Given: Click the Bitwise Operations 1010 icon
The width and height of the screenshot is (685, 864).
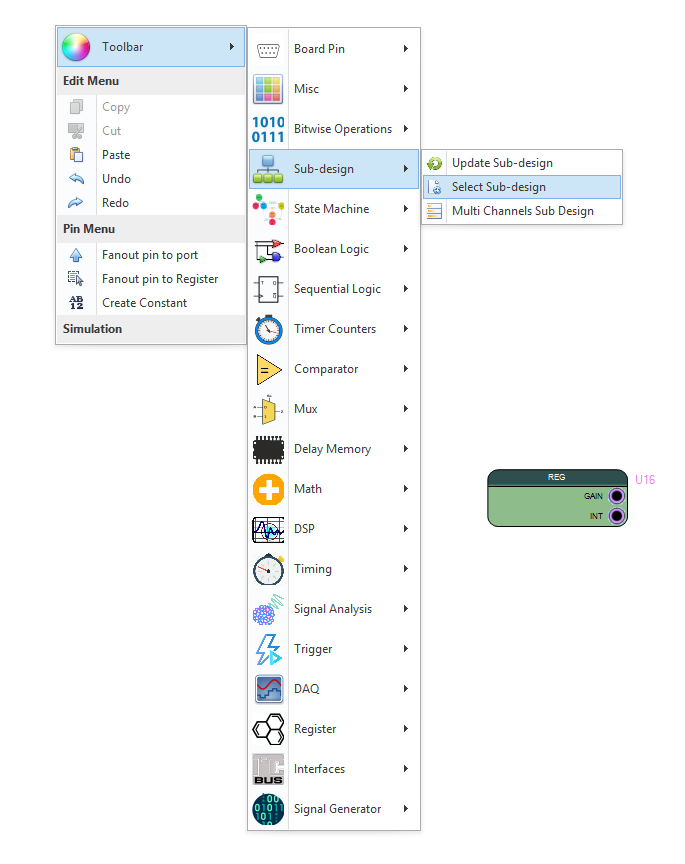Looking at the screenshot, I should 268,129.
